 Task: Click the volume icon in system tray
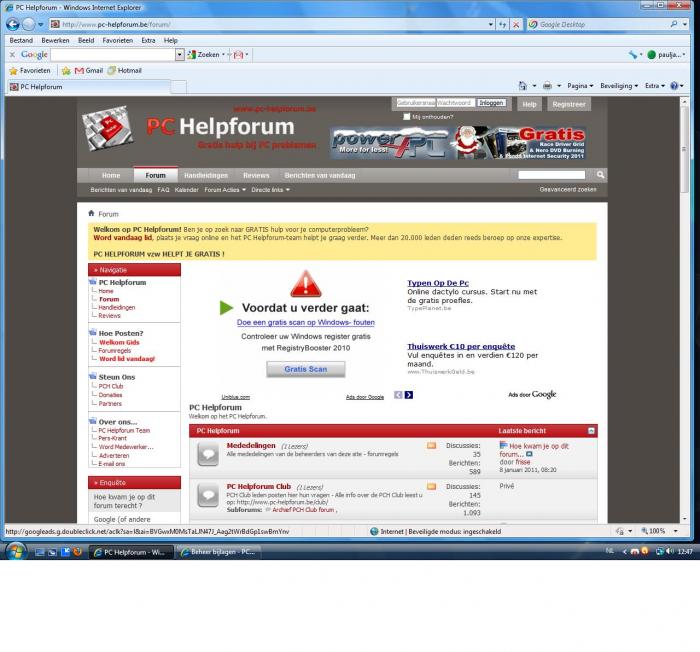click(x=670, y=552)
